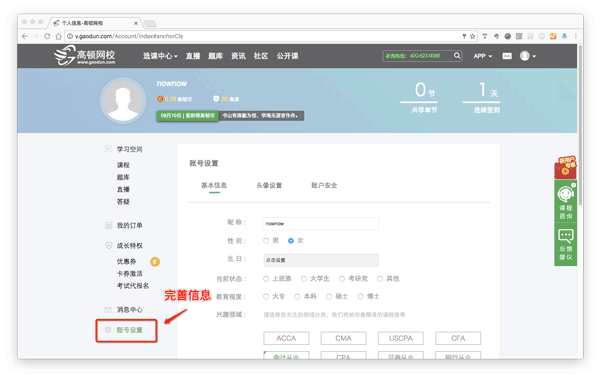600x379 pixels.
Task: Click the green 签到领高顿币 button
Action: click(x=188, y=116)
